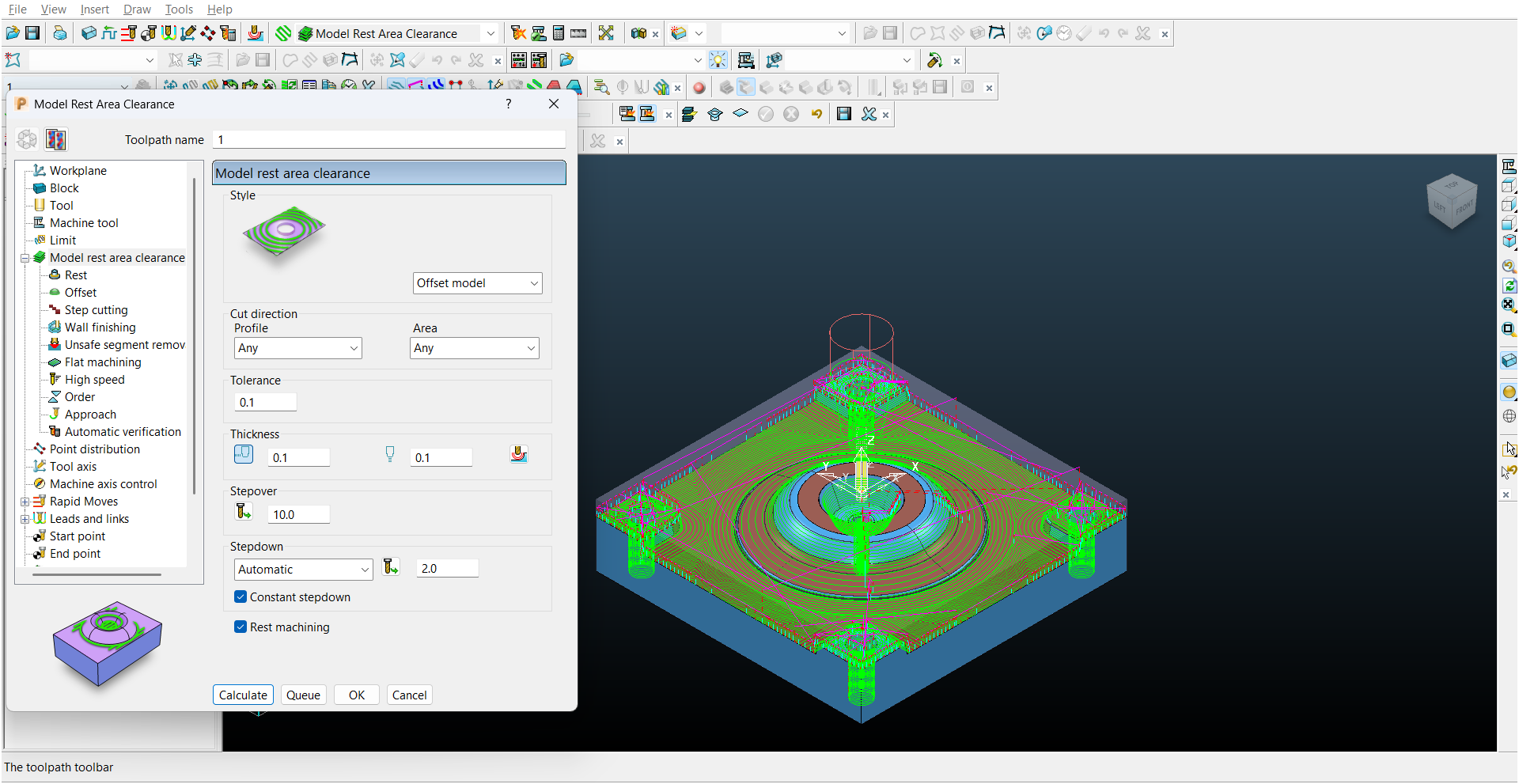The width and height of the screenshot is (1519, 784).
Task: Click the view cube in the viewport
Action: pyautogui.click(x=1451, y=202)
